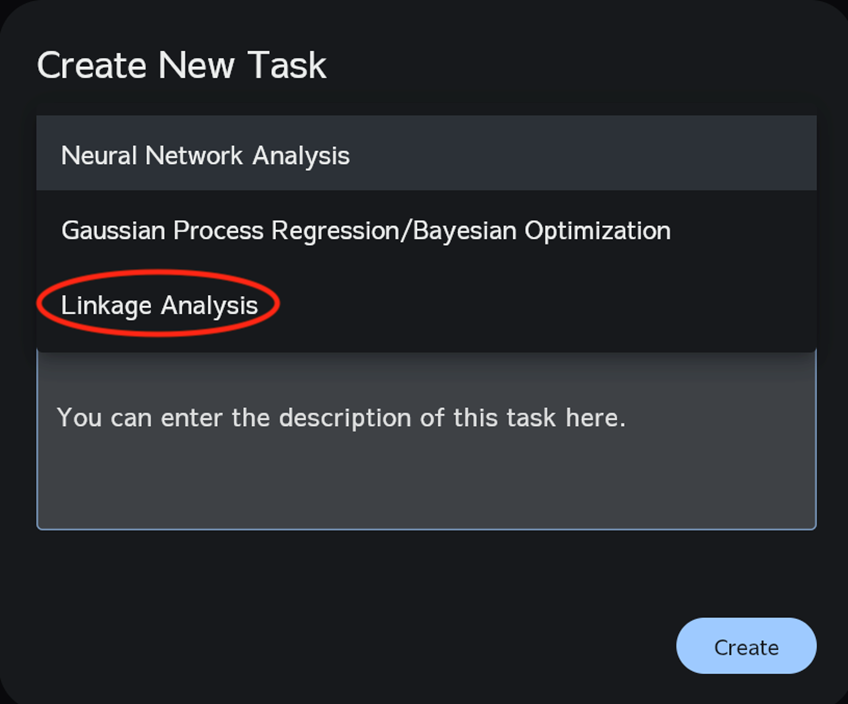Click the Create button
Screen dimensions: 848x704
click(x=746, y=646)
